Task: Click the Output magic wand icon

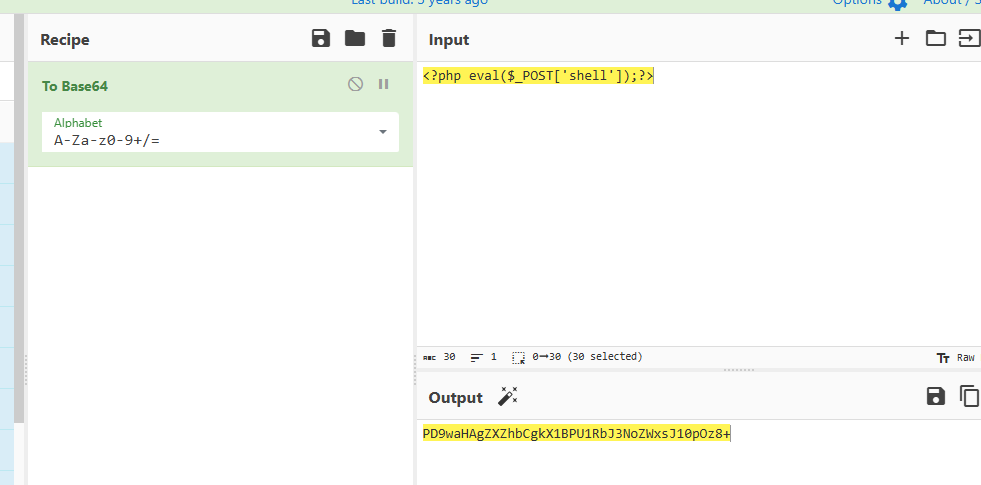Action: [507, 397]
